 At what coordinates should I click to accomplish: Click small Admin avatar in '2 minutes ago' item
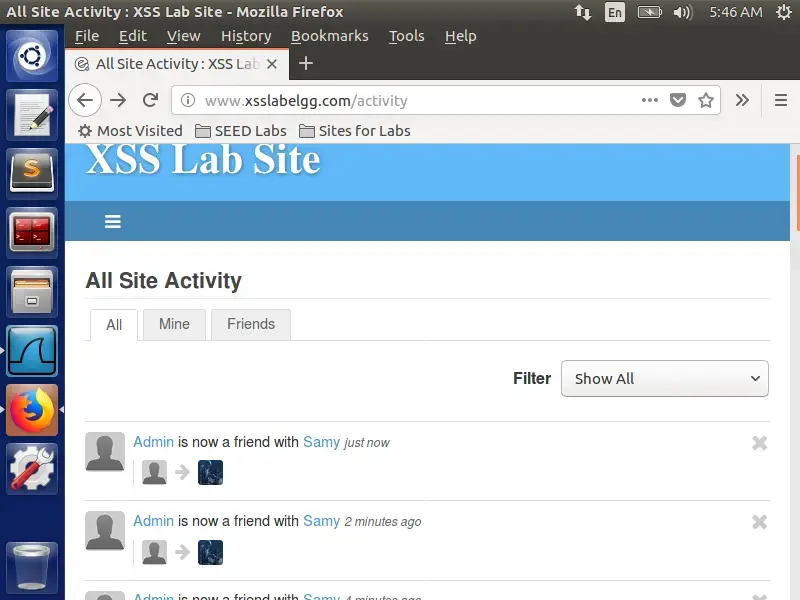tap(154, 552)
